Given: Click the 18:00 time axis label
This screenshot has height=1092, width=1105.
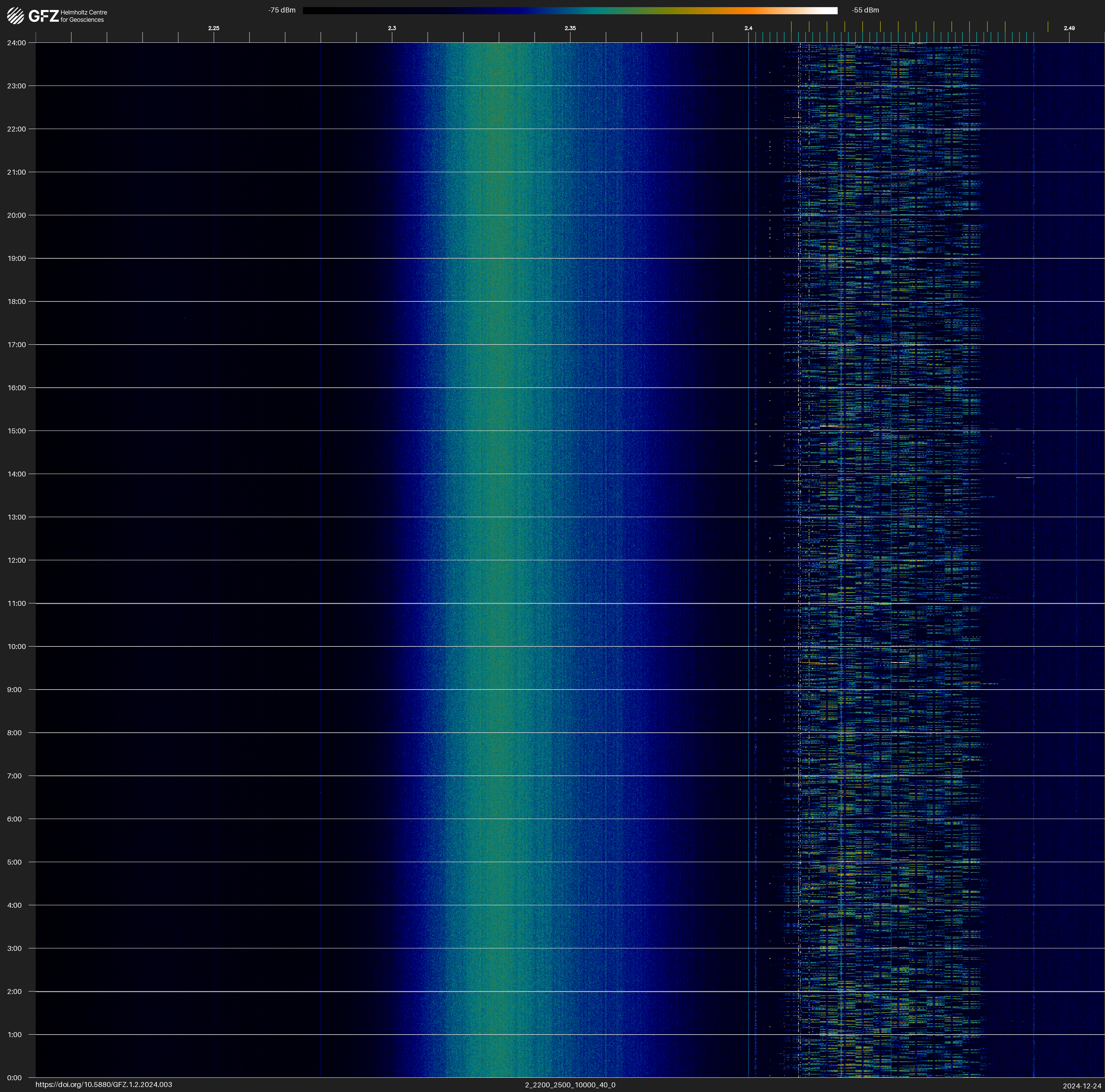Looking at the screenshot, I should click(x=17, y=301).
